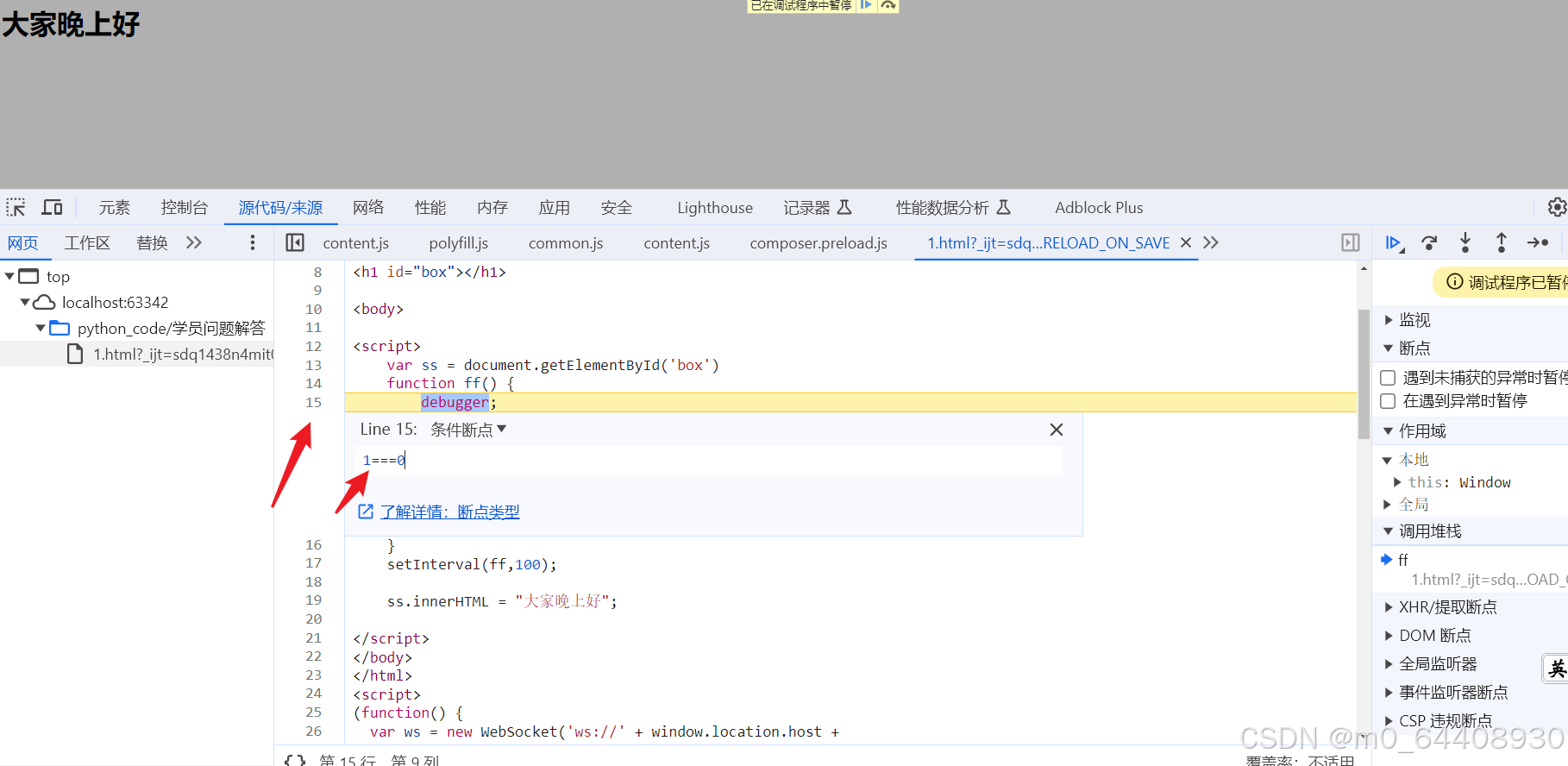Click the Step button in debugger toolbar
The image size is (1568, 766).
coord(1538,242)
